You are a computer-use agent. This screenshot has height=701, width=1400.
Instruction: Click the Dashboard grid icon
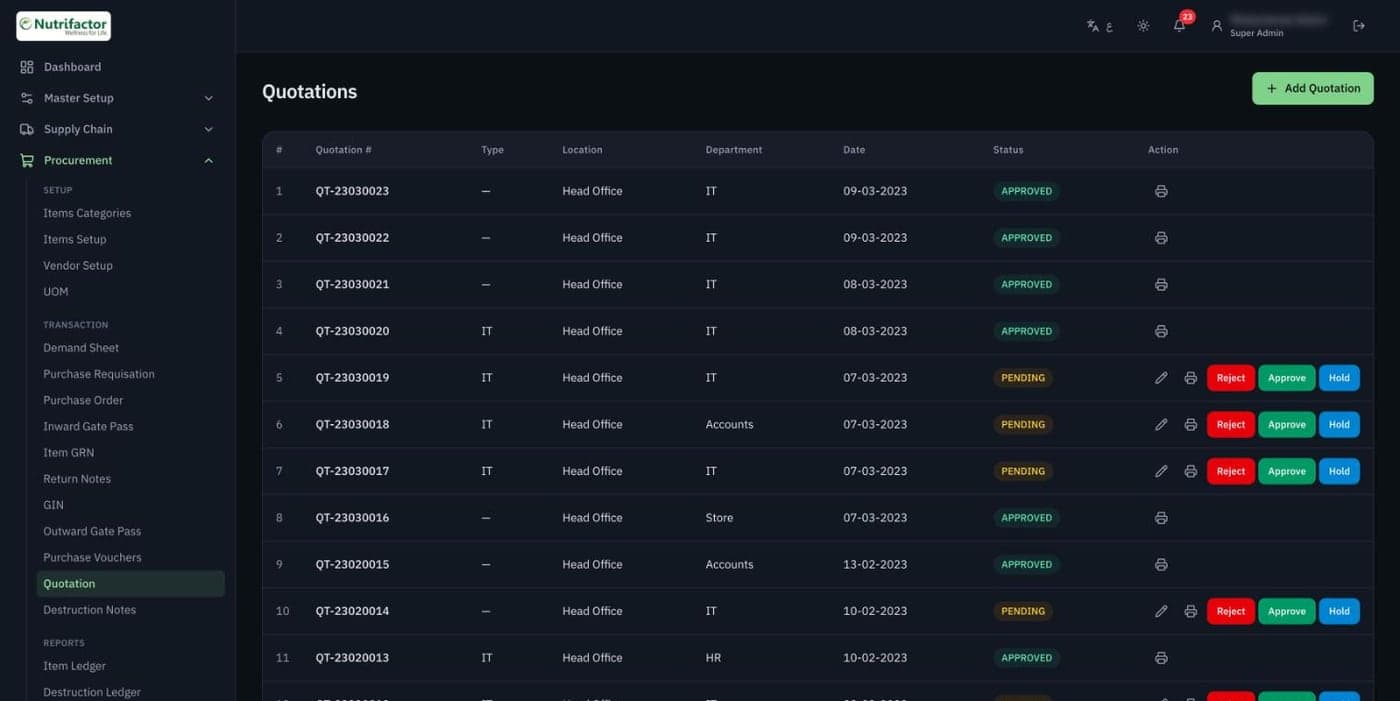[27, 67]
